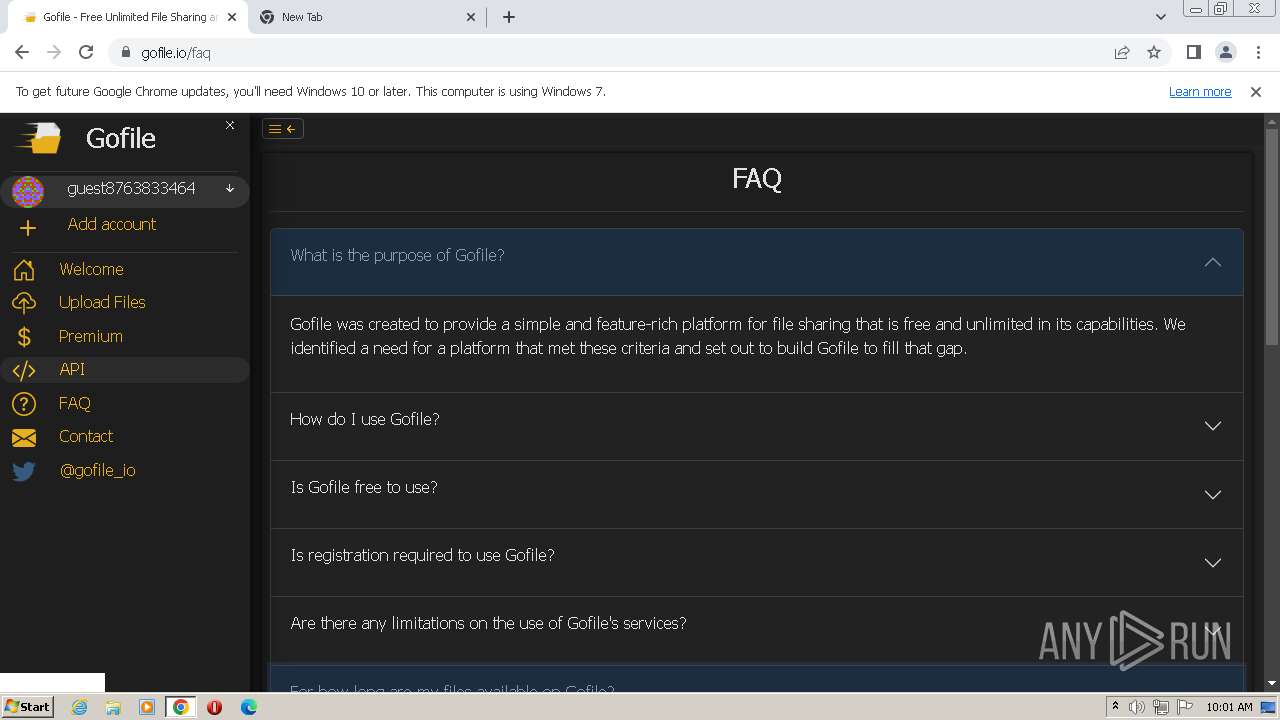Click the Opera icon in the taskbar
1280x720 pixels.
click(x=214, y=707)
